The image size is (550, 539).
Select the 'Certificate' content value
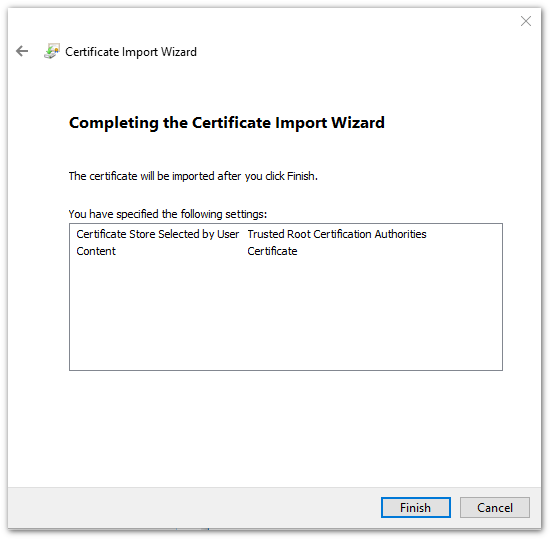tap(272, 251)
